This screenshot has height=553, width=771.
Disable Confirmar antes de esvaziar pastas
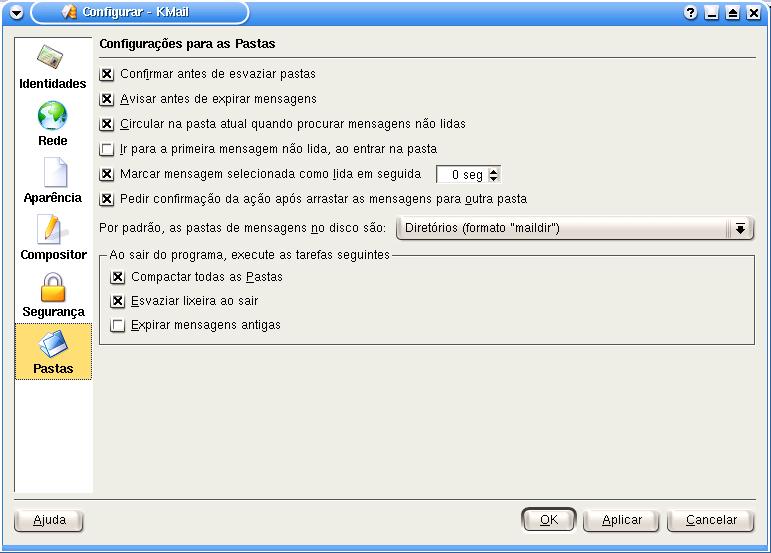tap(108, 75)
